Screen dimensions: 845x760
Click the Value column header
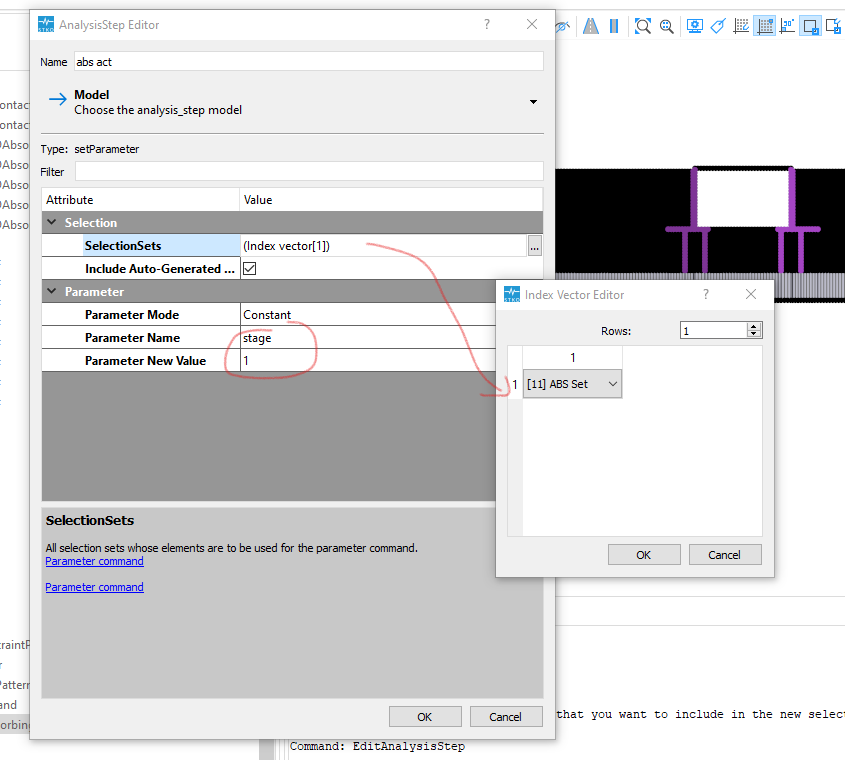coord(391,199)
